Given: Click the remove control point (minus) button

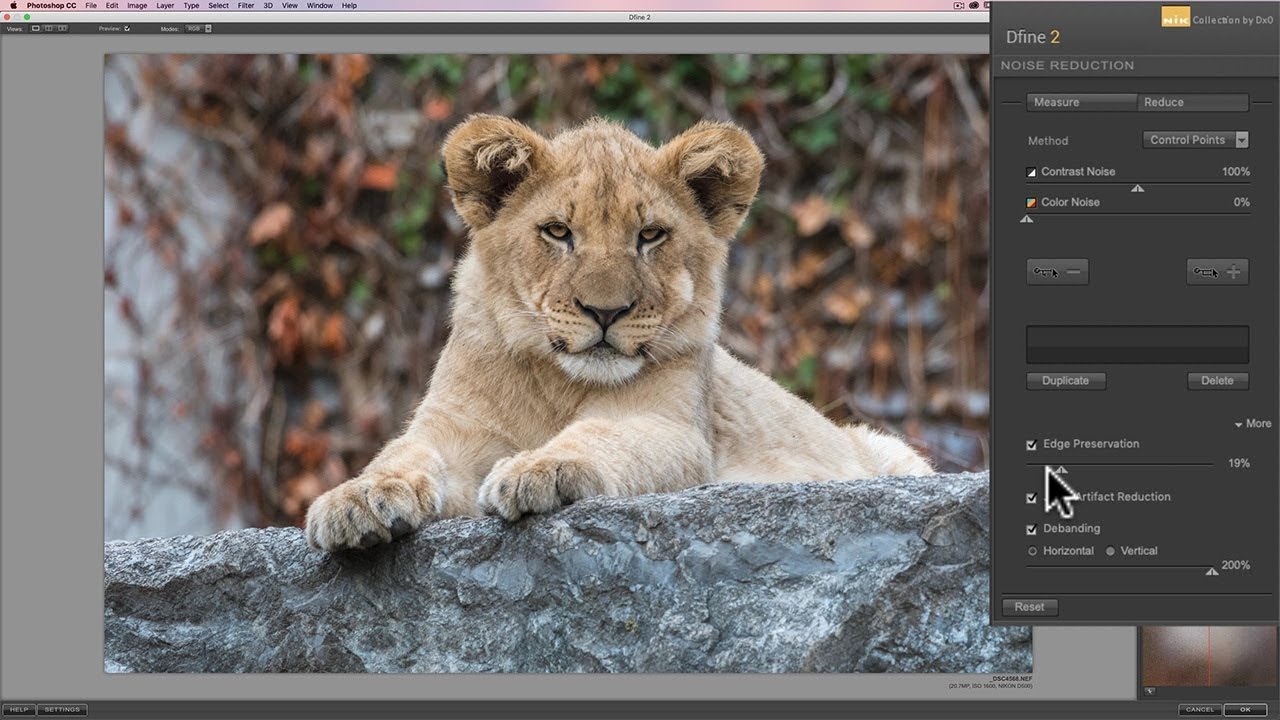Looking at the screenshot, I should [1057, 272].
